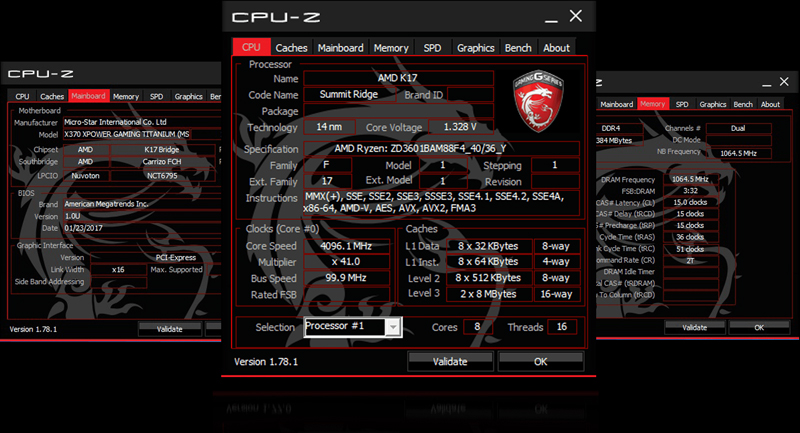This screenshot has width=800, height=433.
Task: Click Validate in the right Memory window
Action: click(694, 327)
